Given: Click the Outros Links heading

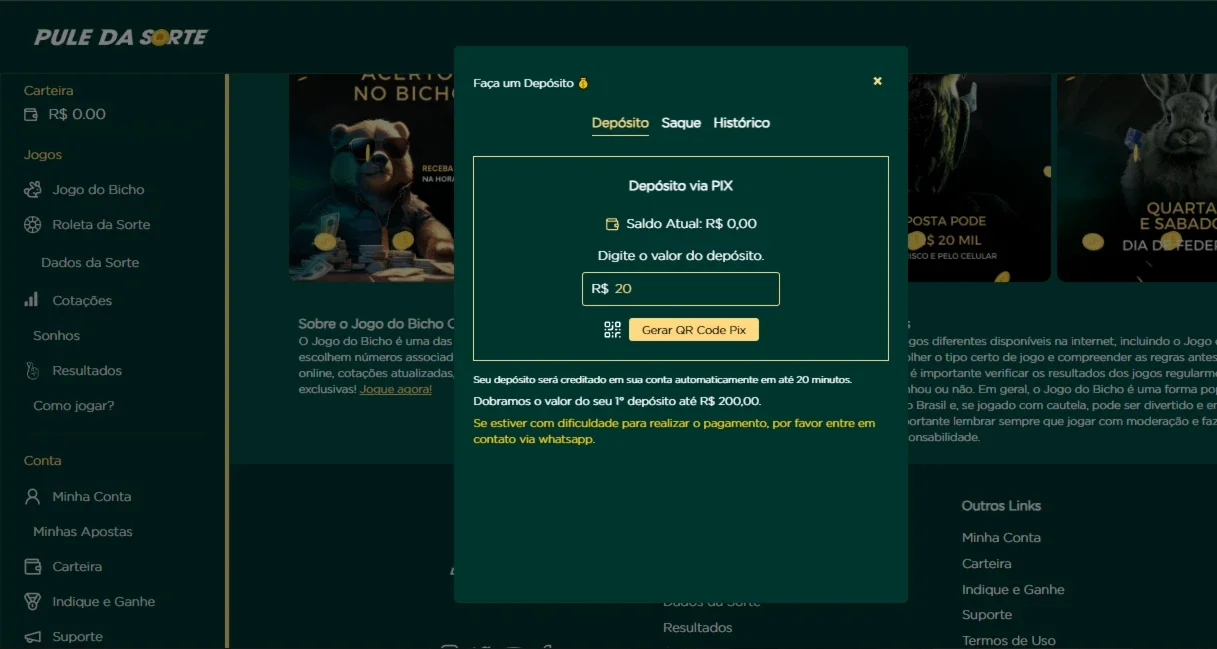Looking at the screenshot, I should click(1001, 506).
